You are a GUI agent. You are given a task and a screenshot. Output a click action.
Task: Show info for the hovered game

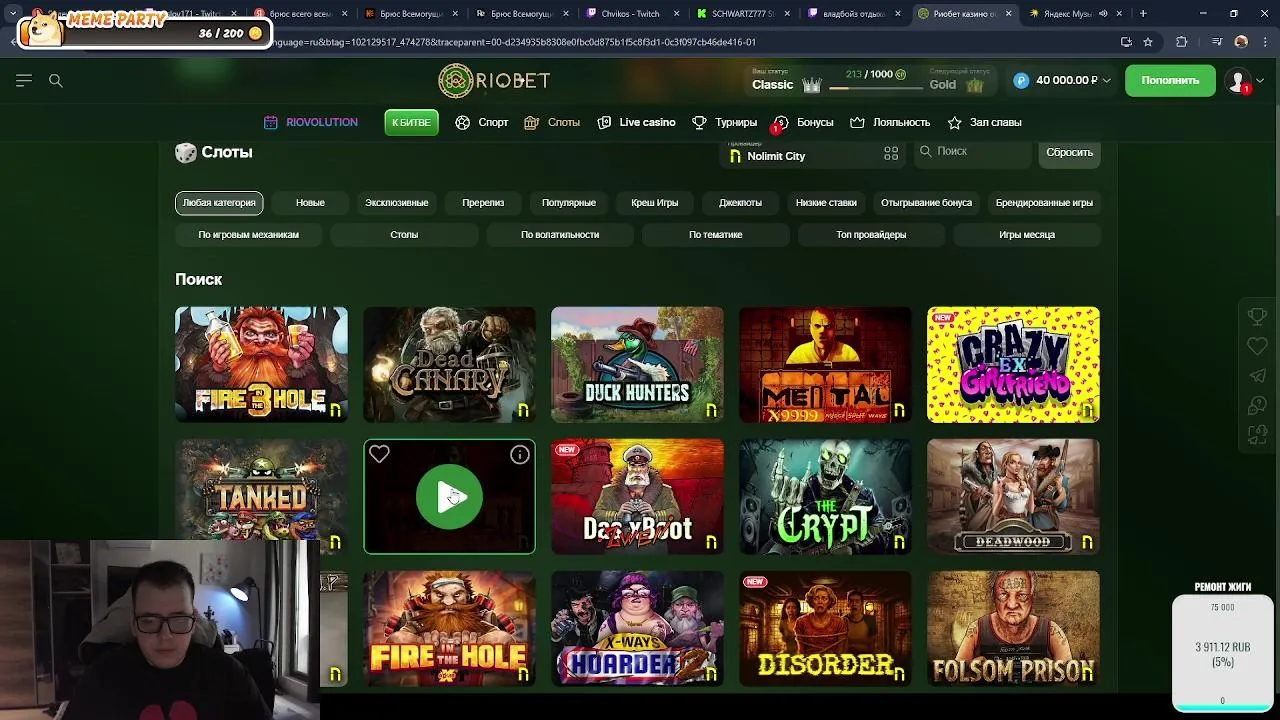[x=520, y=455]
